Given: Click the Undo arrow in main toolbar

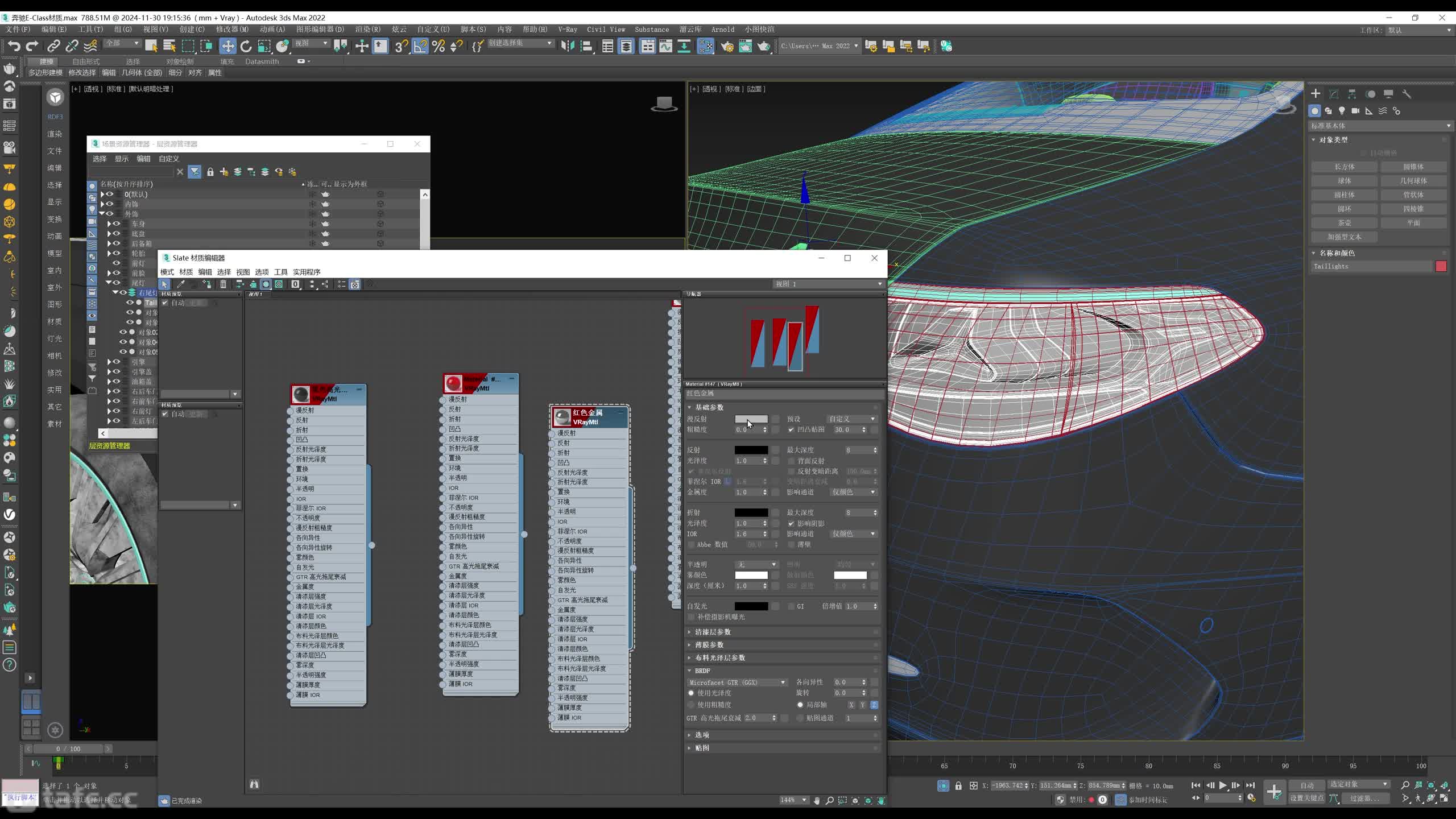Looking at the screenshot, I should pyautogui.click(x=14, y=46).
